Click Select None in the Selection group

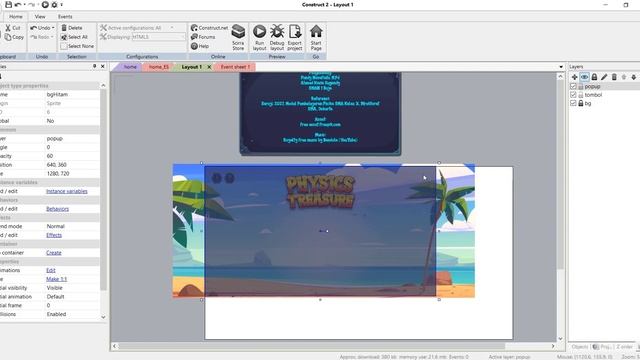77,46
